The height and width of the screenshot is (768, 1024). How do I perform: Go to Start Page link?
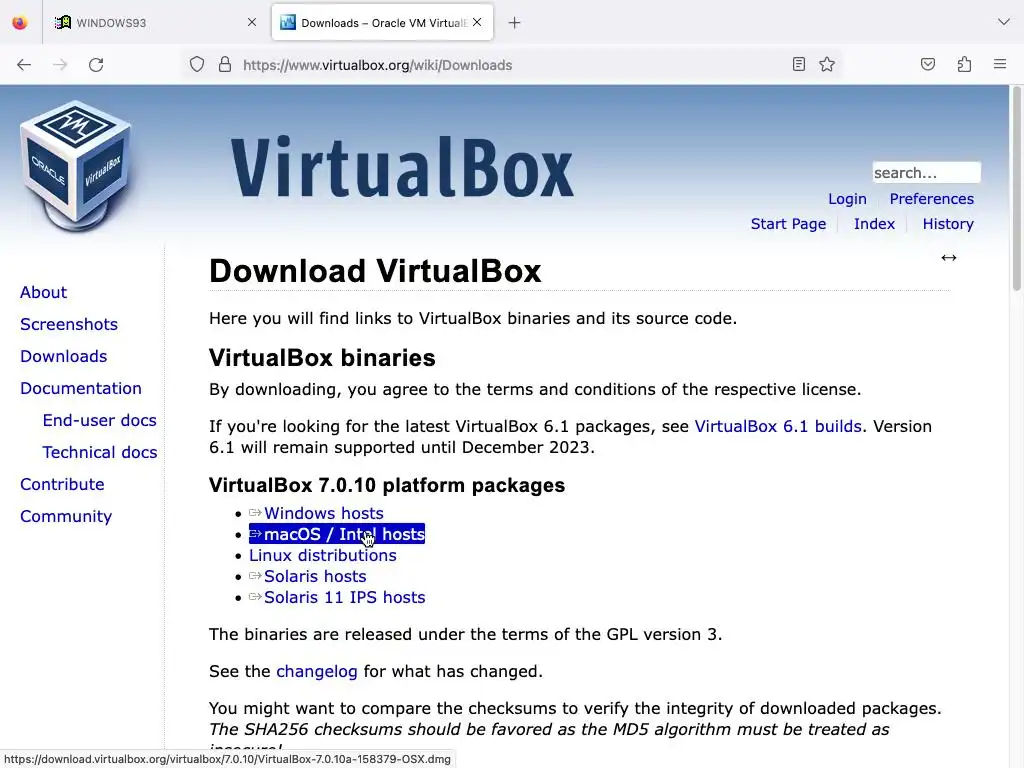(788, 224)
